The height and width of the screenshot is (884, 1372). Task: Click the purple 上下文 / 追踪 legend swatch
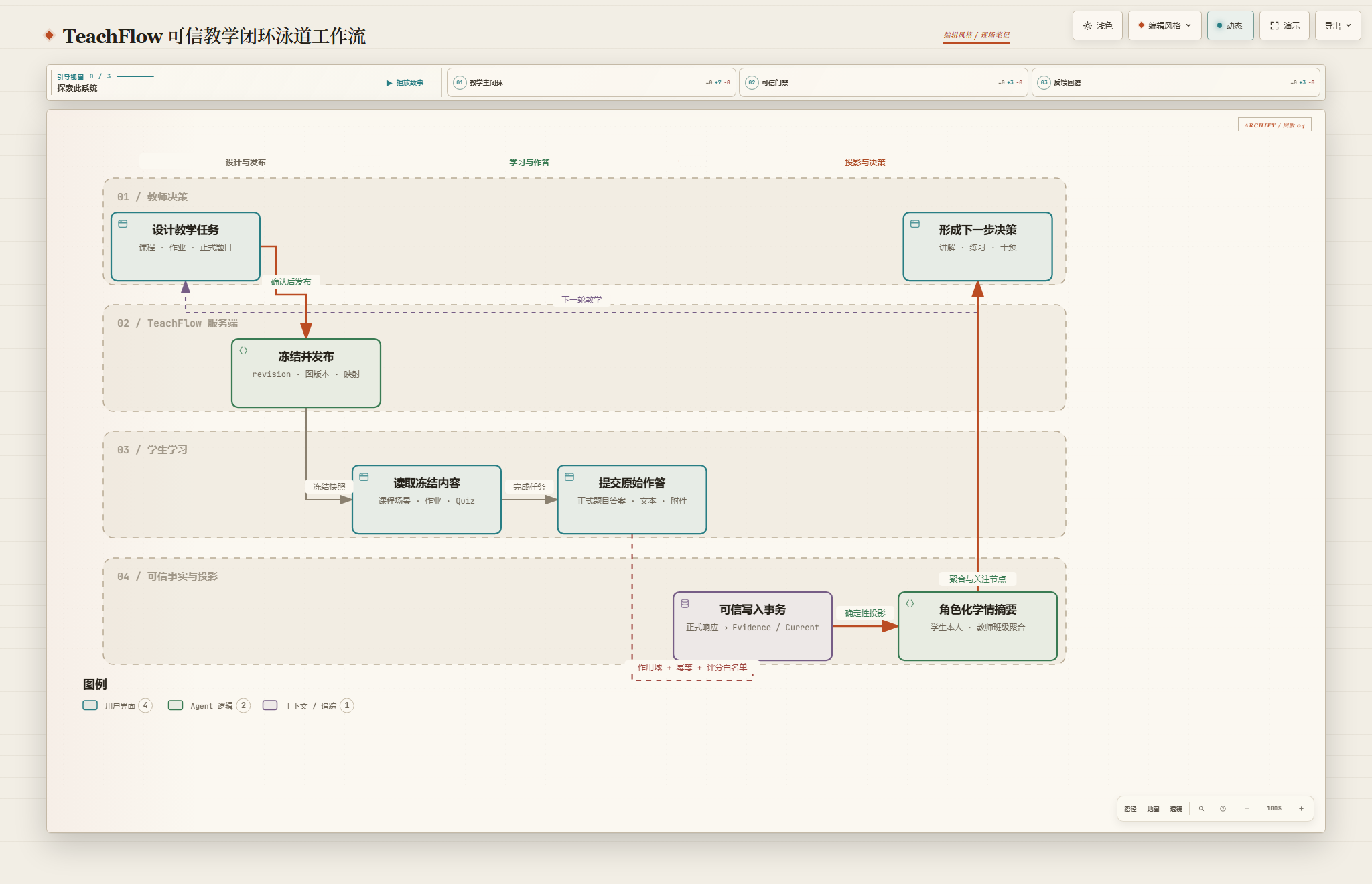point(270,705)
